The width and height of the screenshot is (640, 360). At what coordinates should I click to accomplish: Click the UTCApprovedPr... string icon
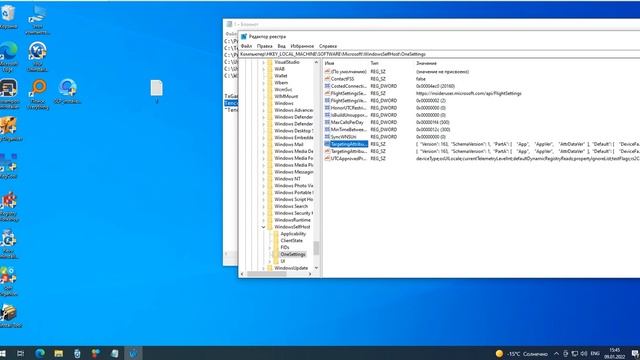327,158
